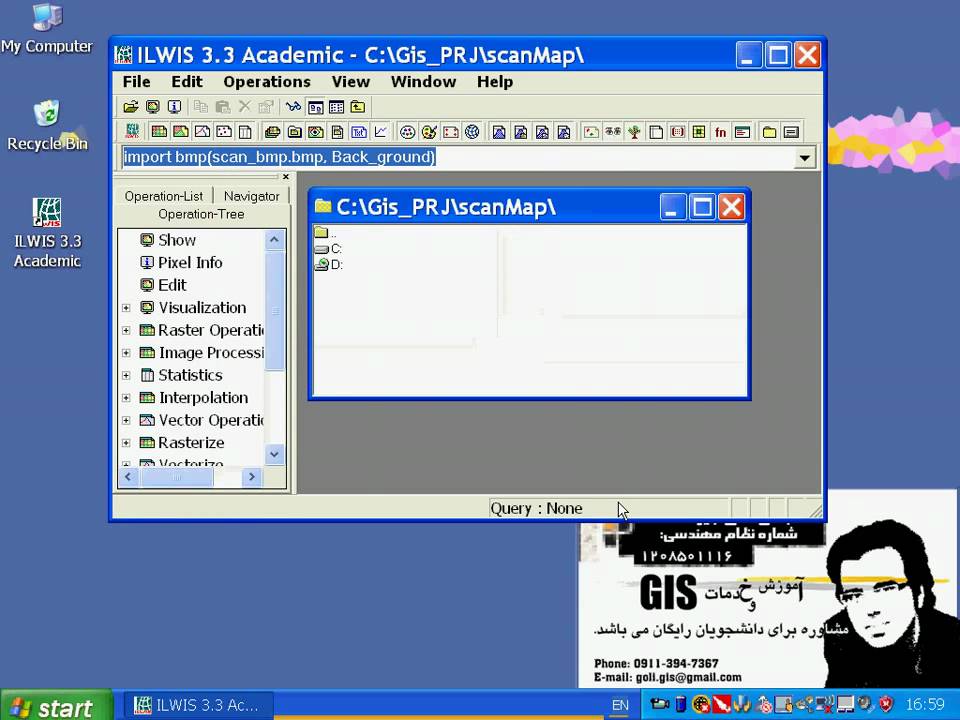Click the matrices bracket icon
Image resolution: width=960 pixels, height=720 pixels.
click(677, 132)
